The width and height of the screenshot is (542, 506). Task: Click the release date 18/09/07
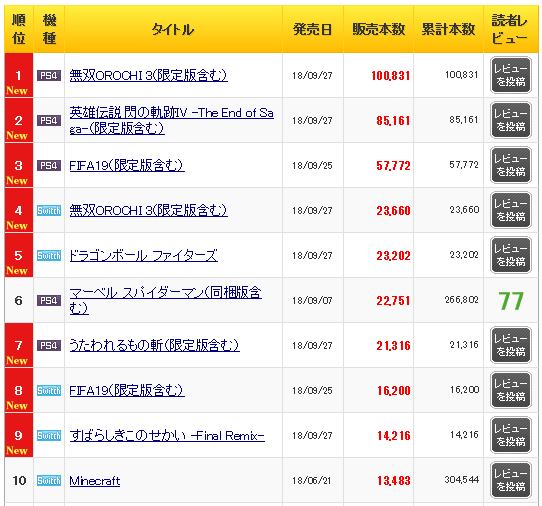click(x=312, y=301)
